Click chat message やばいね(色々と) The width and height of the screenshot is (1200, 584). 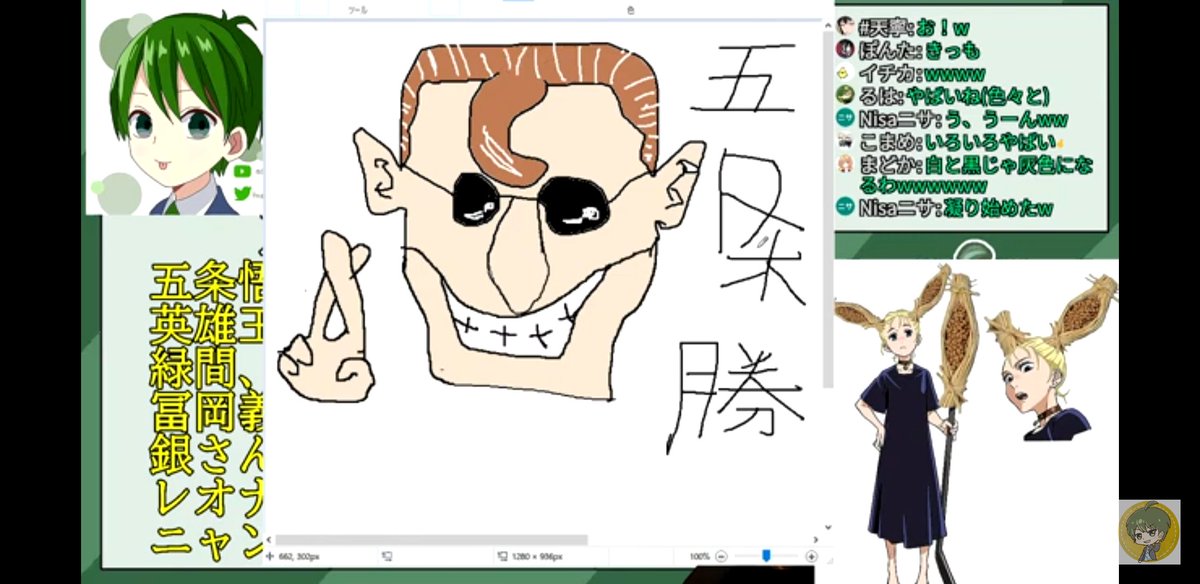point(978,96)
